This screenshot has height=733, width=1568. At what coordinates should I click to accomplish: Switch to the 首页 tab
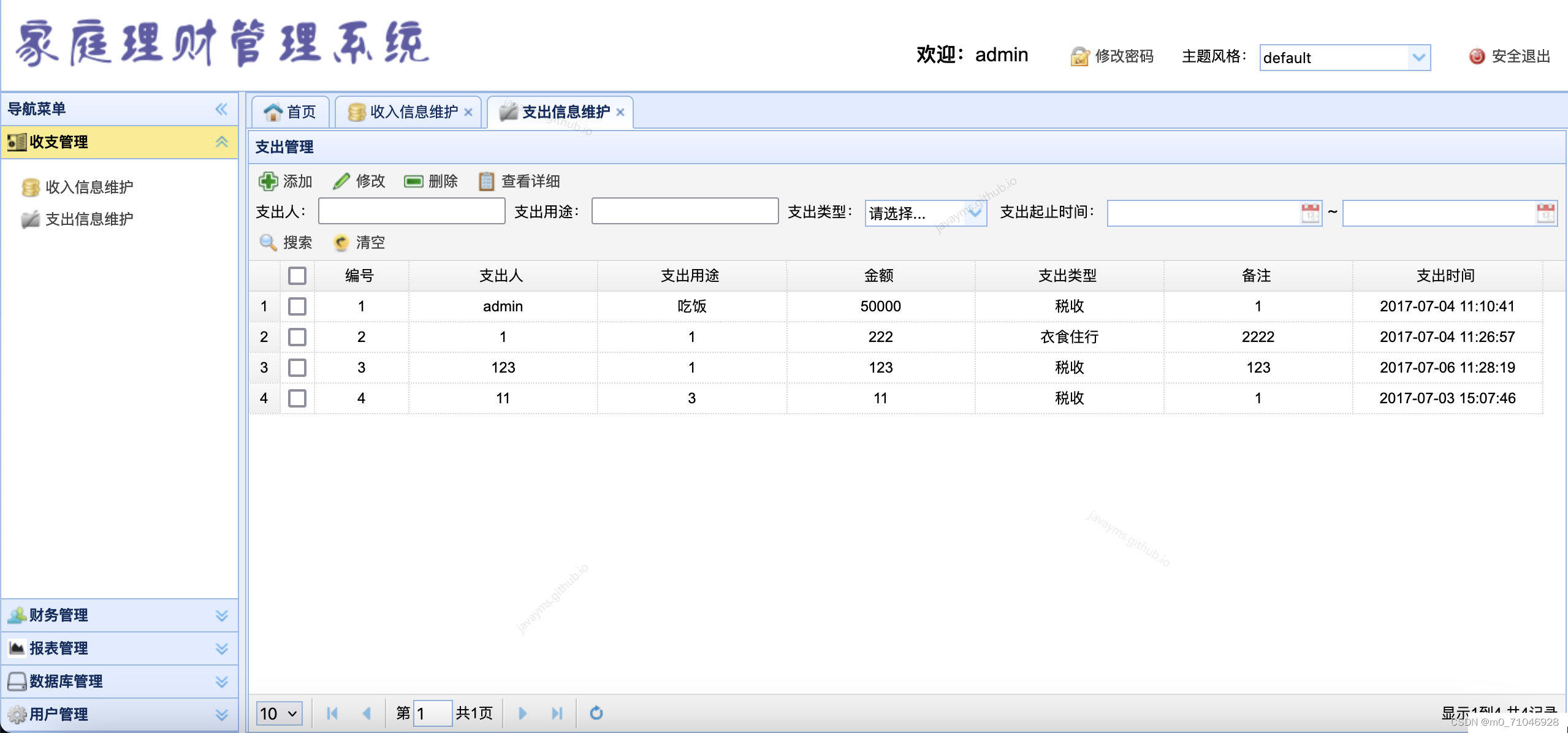coord(291,112)
